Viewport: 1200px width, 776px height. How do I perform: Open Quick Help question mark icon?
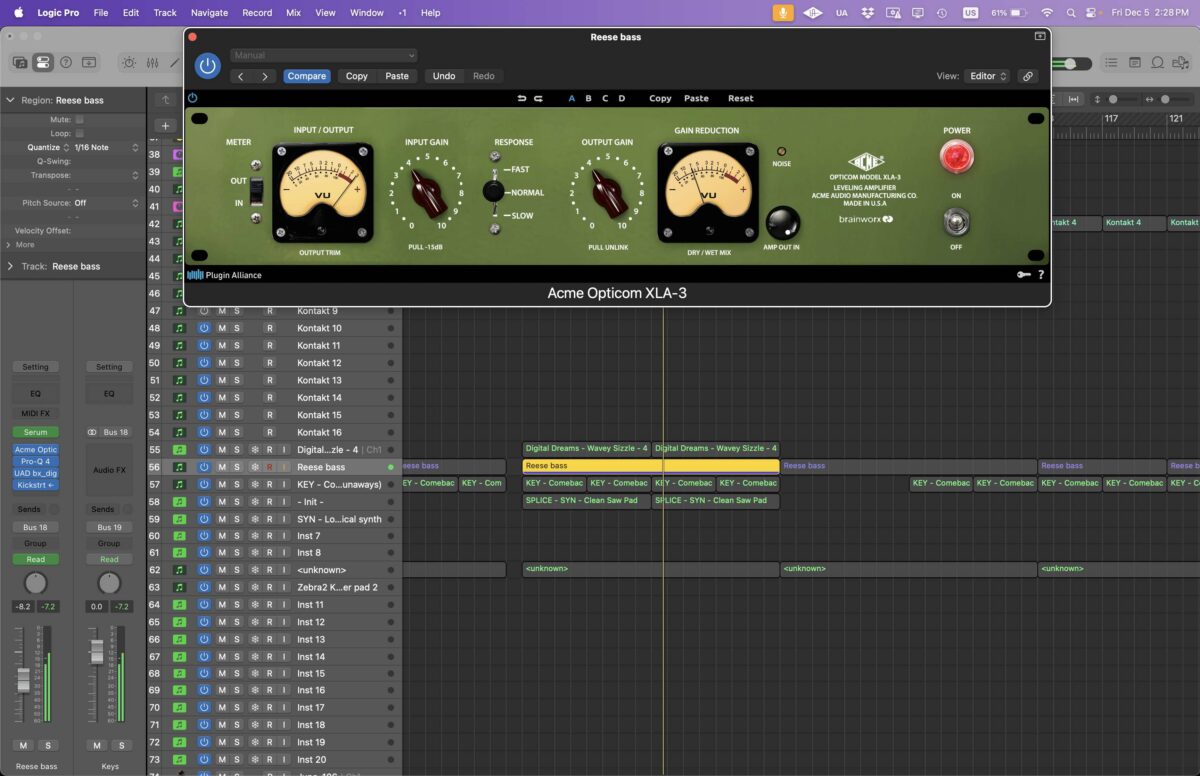tap(66, 62)
